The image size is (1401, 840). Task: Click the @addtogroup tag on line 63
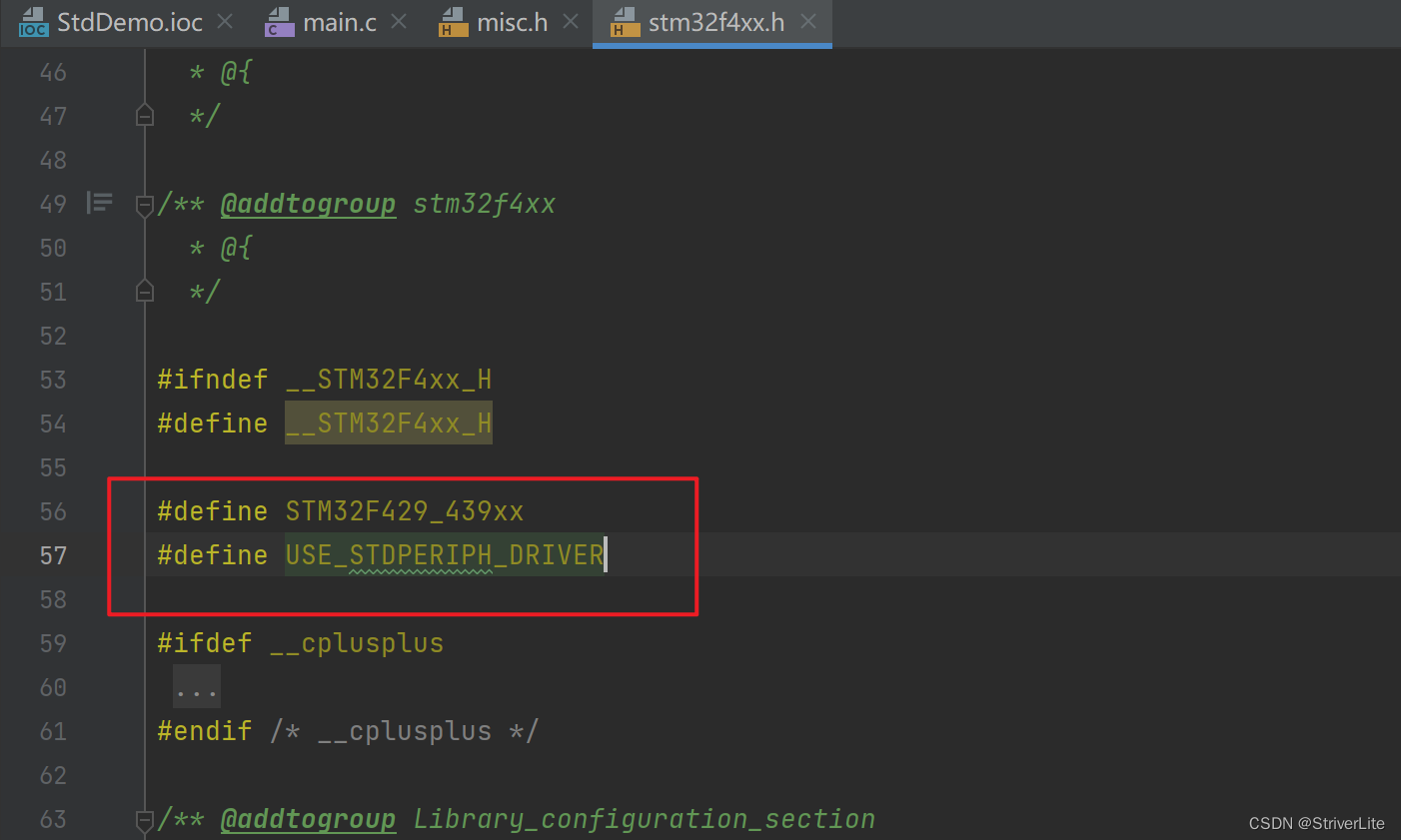click(308, 819)
